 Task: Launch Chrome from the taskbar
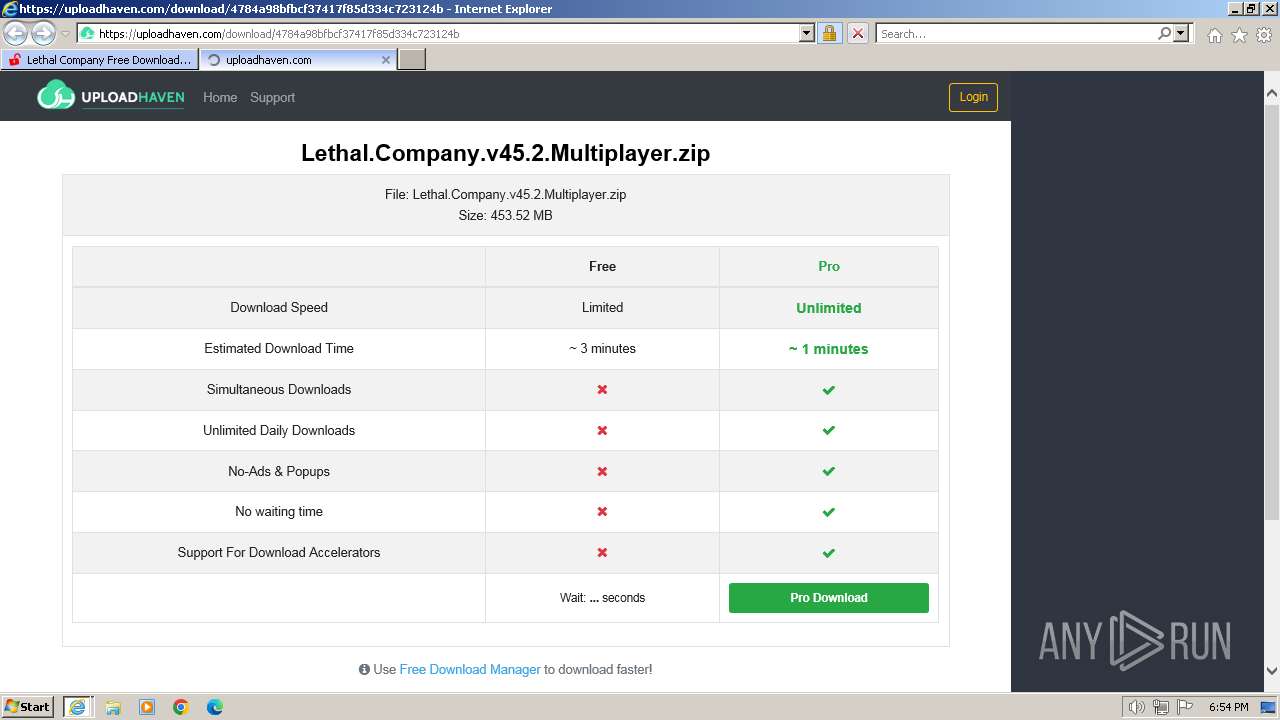[x=181, y=706]
